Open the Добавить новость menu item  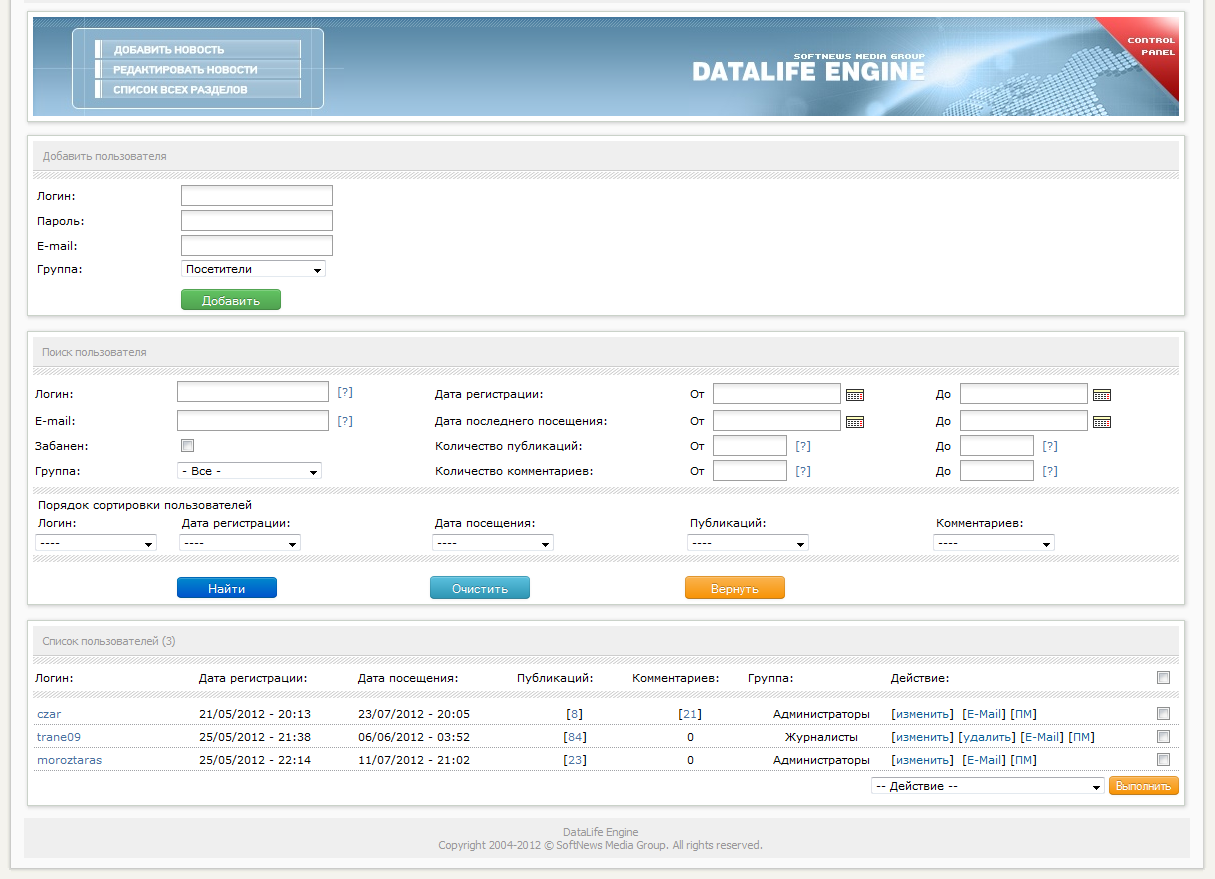[x=169, y=50]
